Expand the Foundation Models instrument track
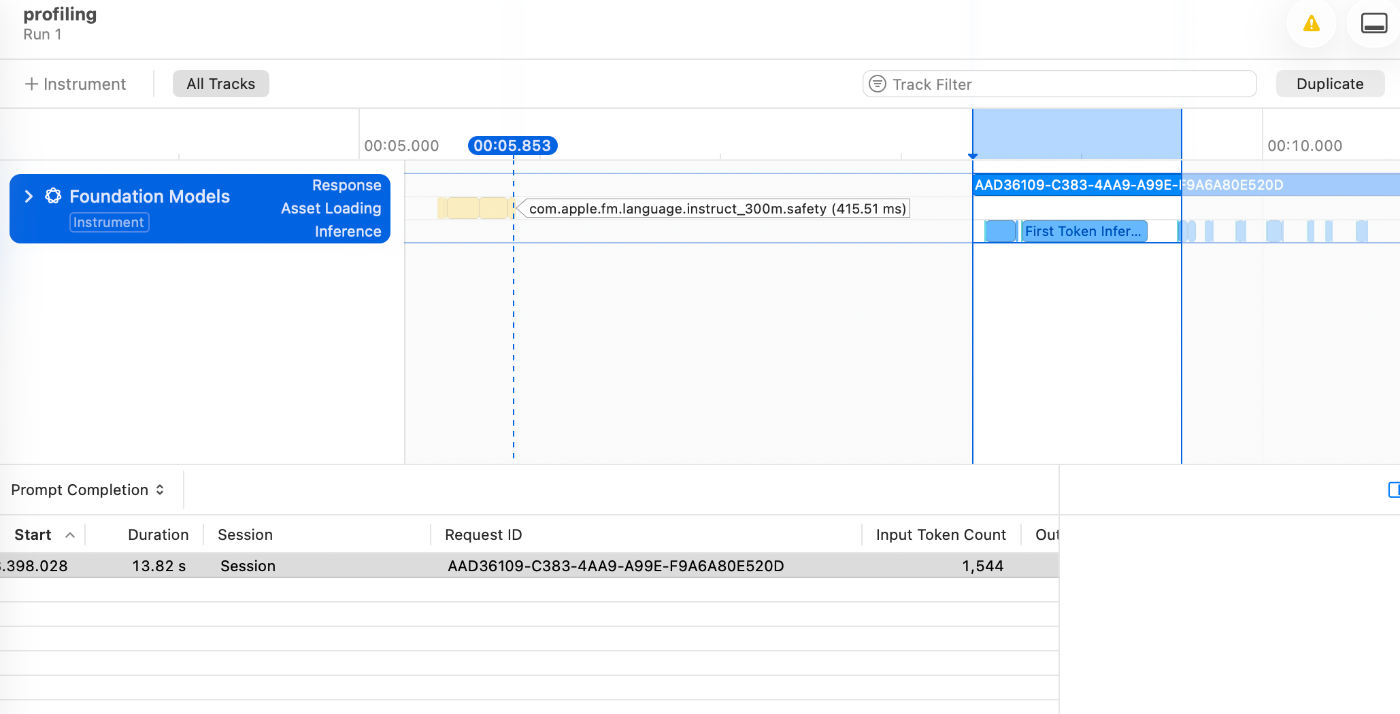 point(28,196)
